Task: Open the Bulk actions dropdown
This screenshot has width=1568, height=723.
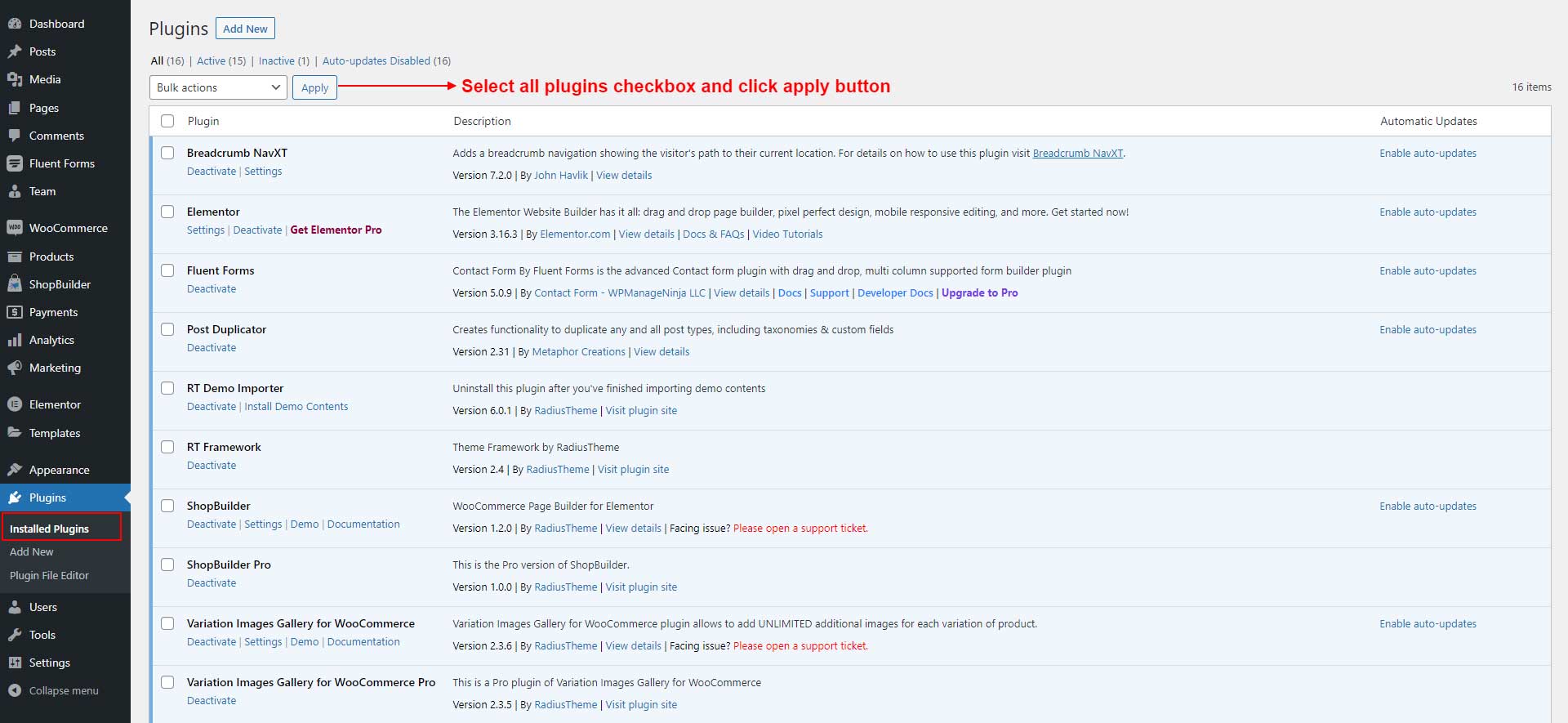Action: pos(218,87)
